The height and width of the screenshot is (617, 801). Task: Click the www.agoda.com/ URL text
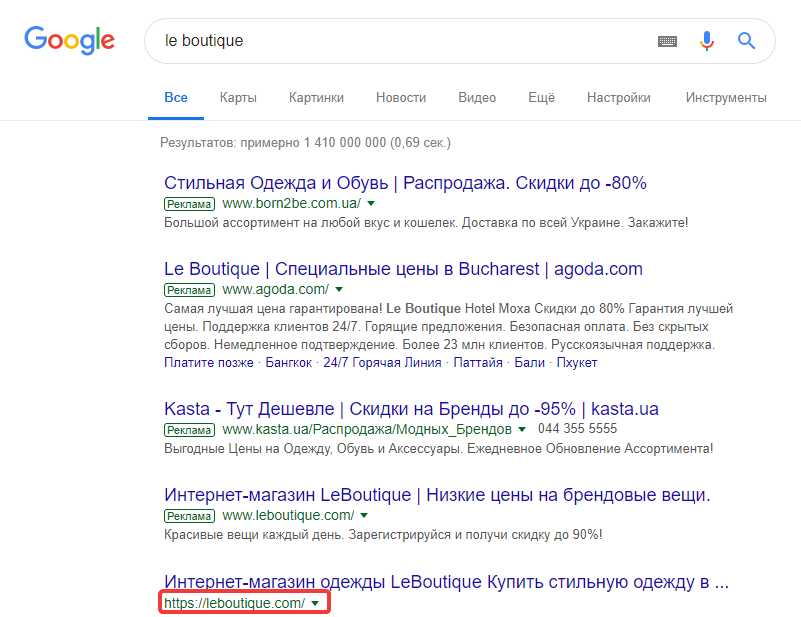click(276, 290)
